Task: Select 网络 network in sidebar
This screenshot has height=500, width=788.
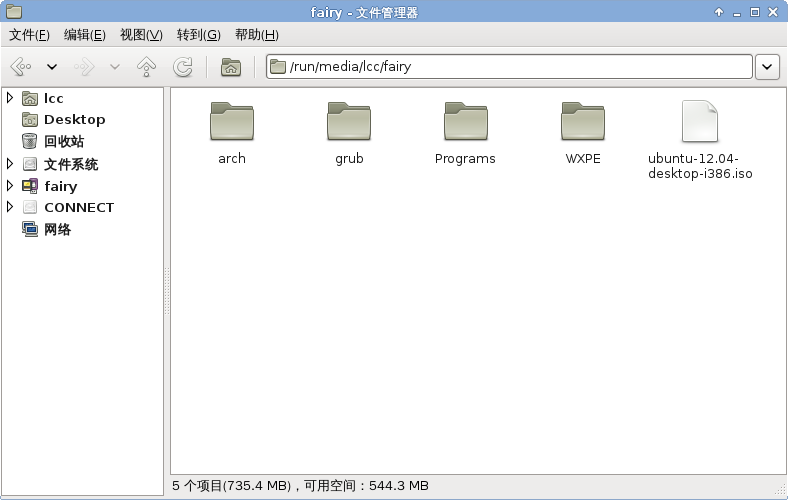Action: (57, 230)
